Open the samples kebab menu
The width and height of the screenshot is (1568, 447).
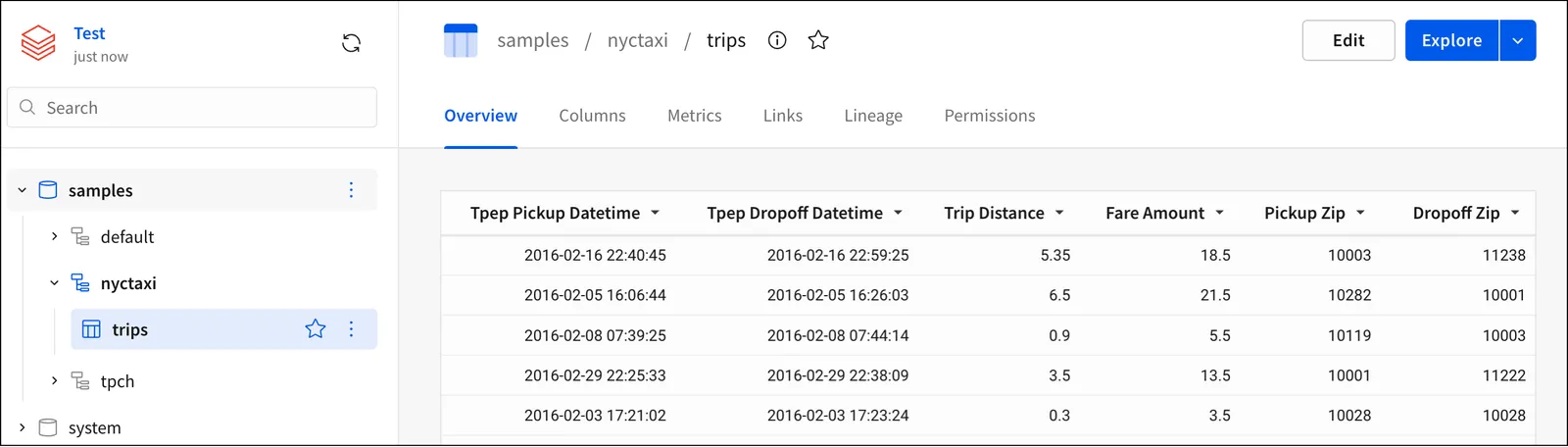pyautogui.click(x=351, y=190)
